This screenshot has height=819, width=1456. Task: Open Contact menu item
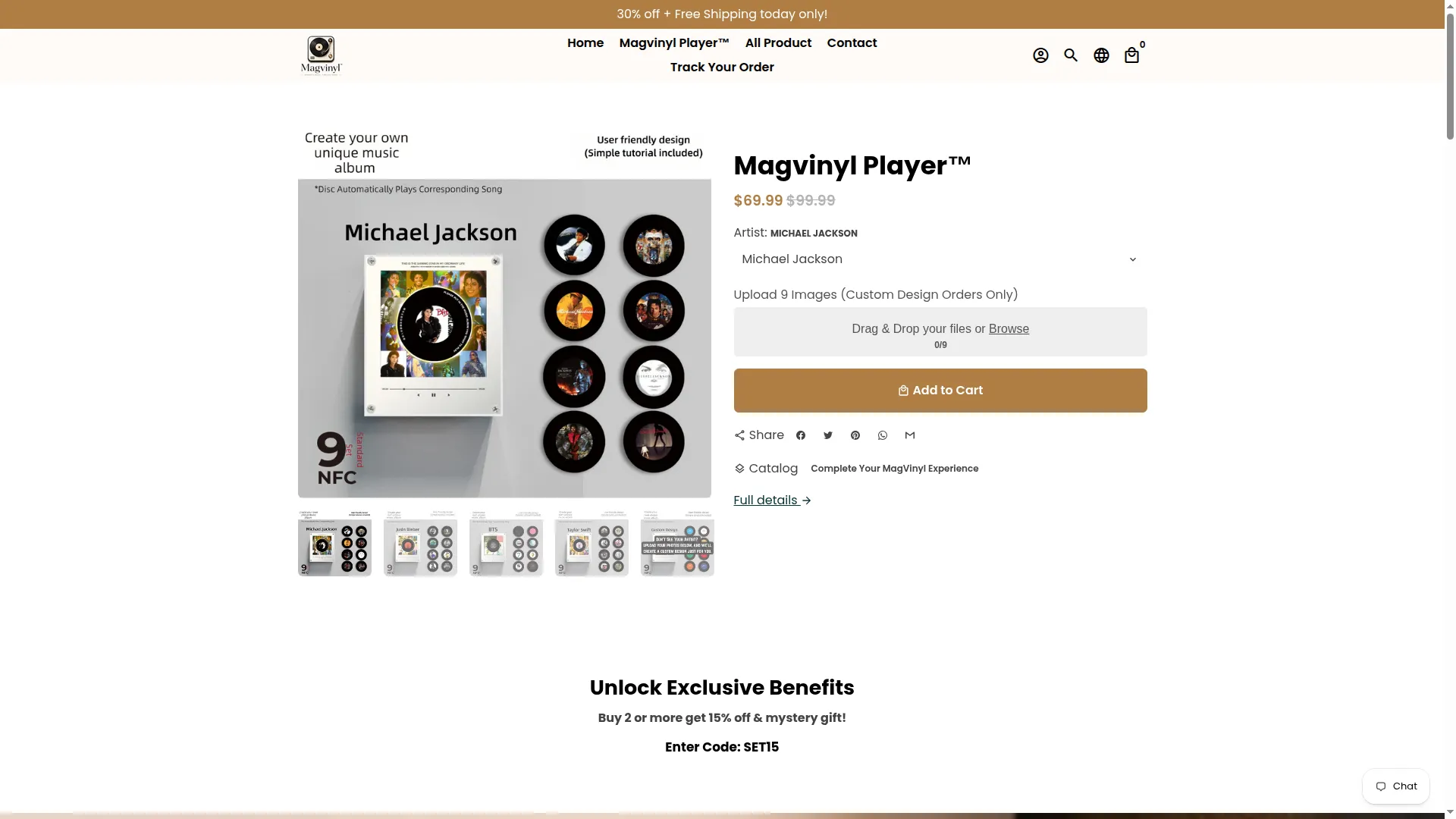click(x=852, y=43)
